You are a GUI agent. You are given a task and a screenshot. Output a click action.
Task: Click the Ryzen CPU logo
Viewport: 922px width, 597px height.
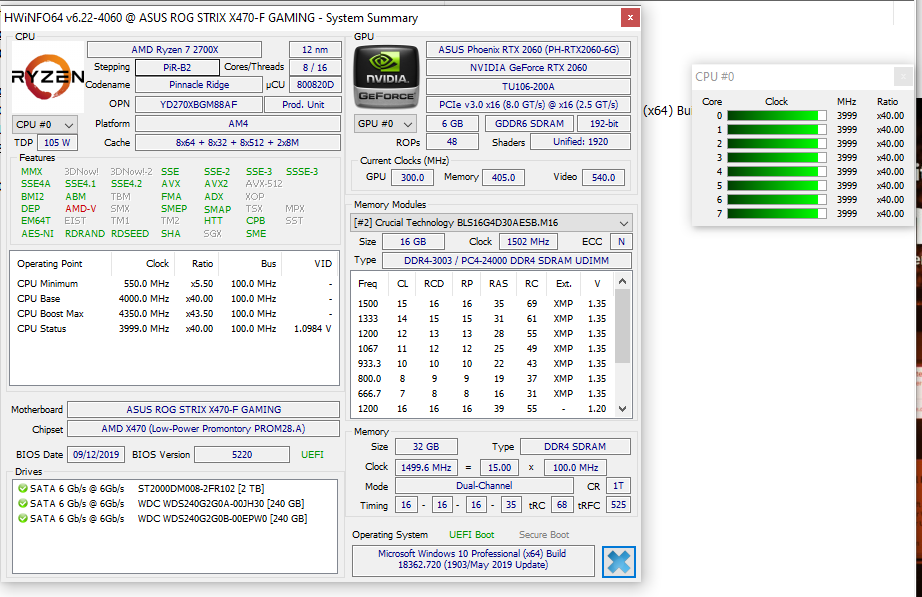point(48,77)
